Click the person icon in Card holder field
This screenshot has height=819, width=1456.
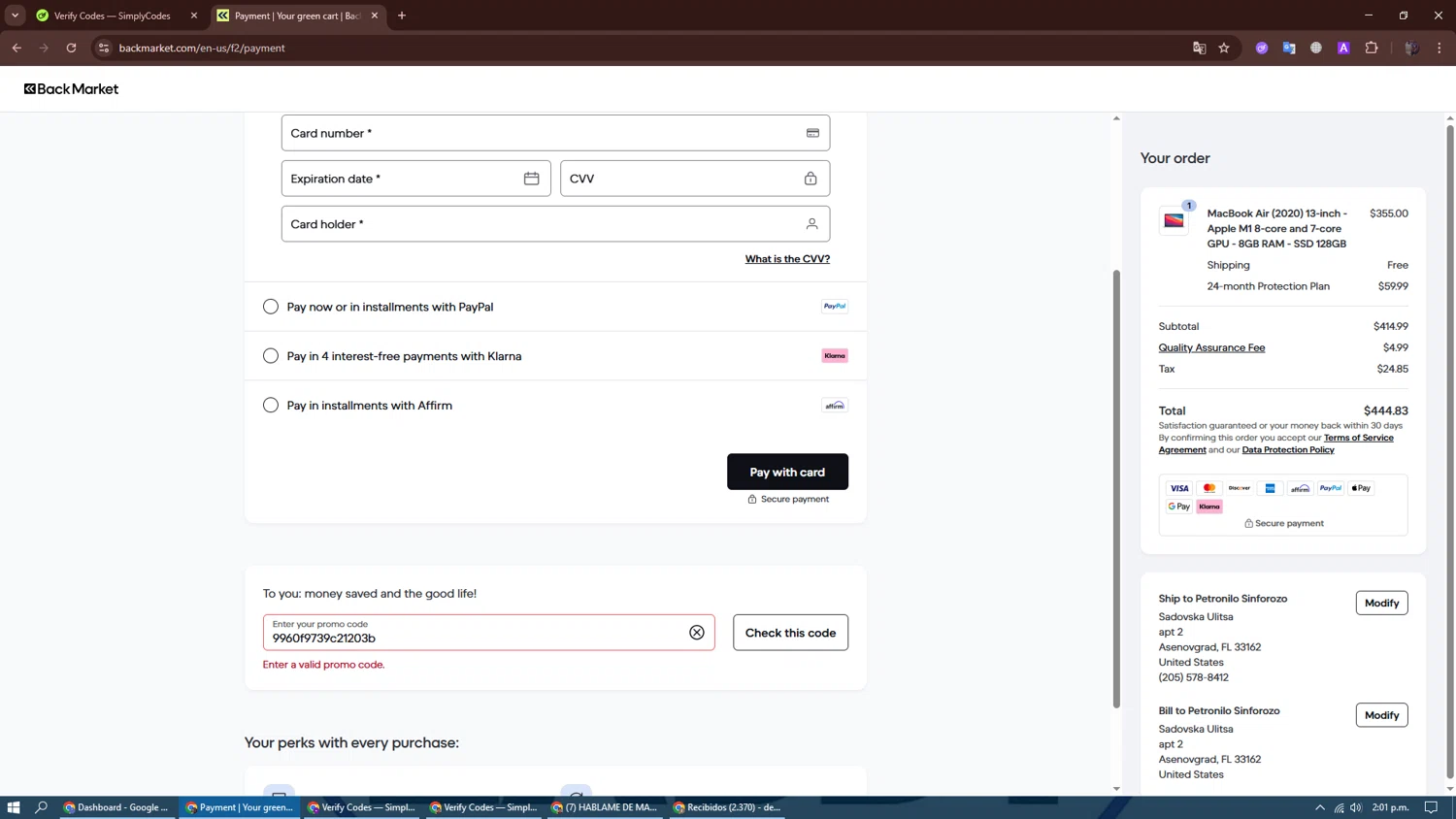[811, 224]
